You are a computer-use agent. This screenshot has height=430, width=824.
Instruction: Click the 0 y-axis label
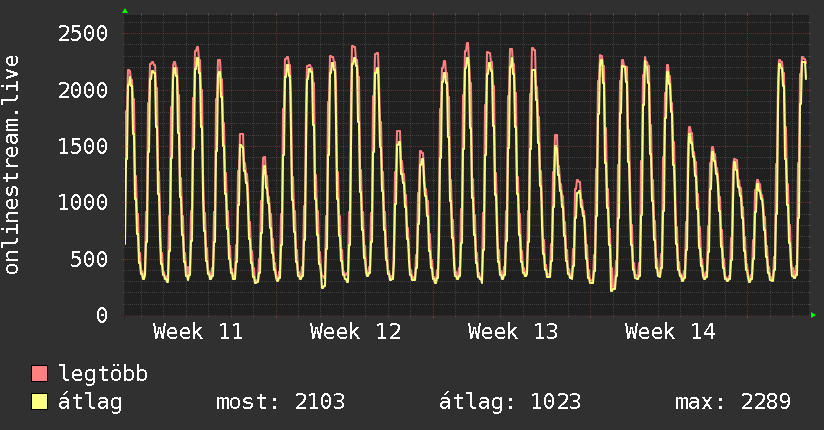click(102, 315)
